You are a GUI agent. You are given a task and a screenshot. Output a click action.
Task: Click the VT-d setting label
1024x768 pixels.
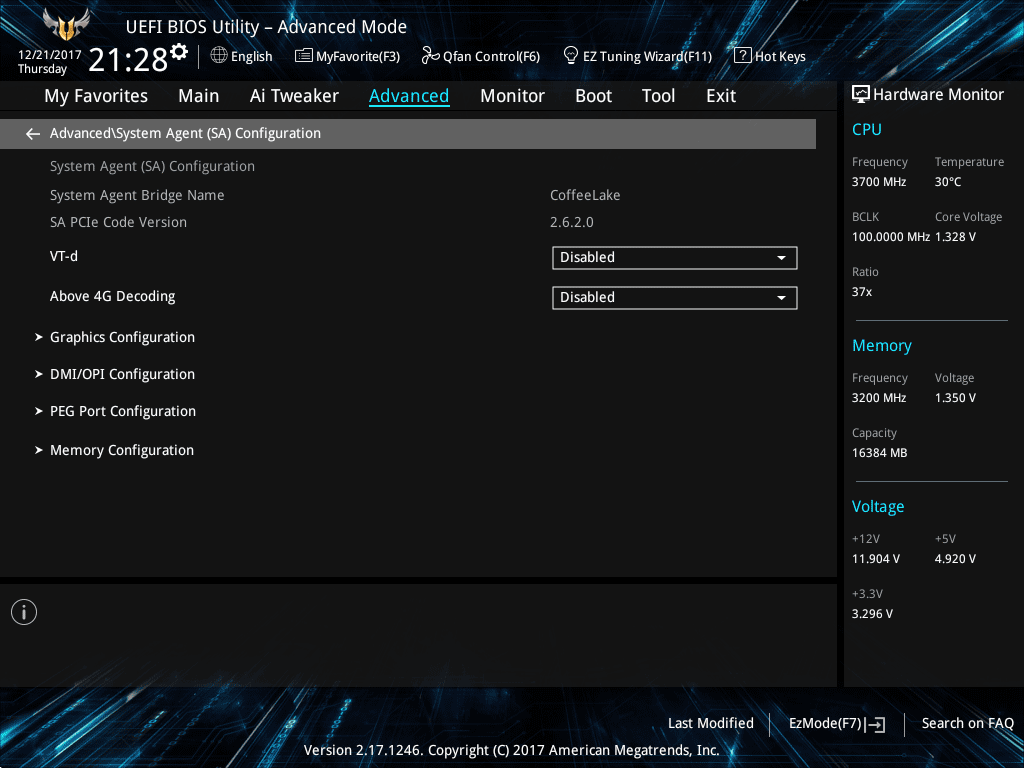click(64, 256)
